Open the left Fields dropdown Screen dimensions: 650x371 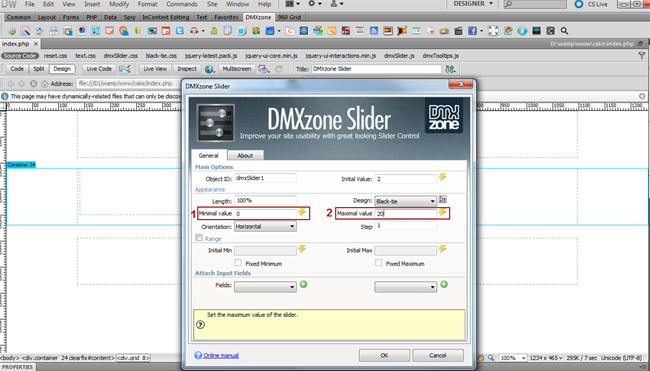[265, 287]
